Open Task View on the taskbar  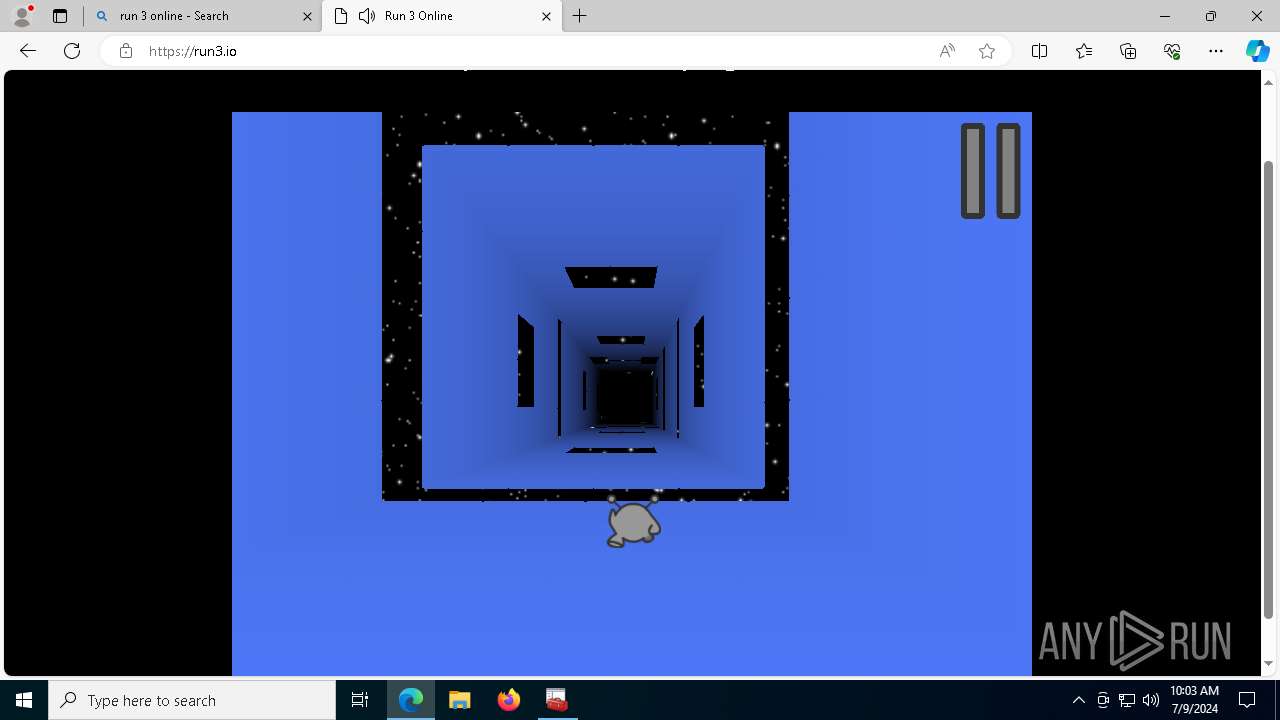coord(360,700)
